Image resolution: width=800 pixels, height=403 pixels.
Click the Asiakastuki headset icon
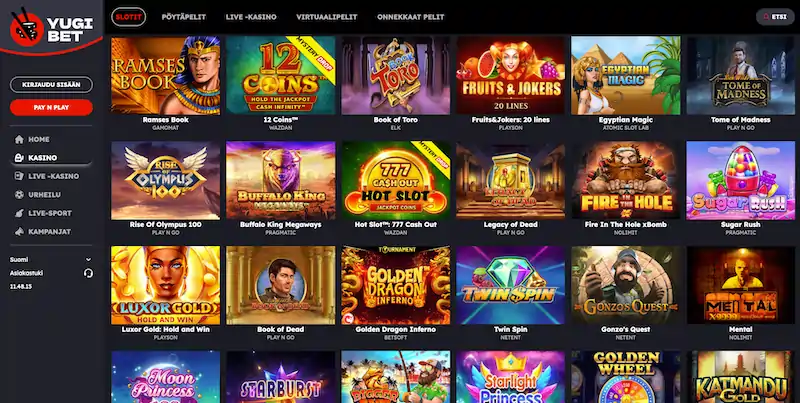[x=88, y=273]
